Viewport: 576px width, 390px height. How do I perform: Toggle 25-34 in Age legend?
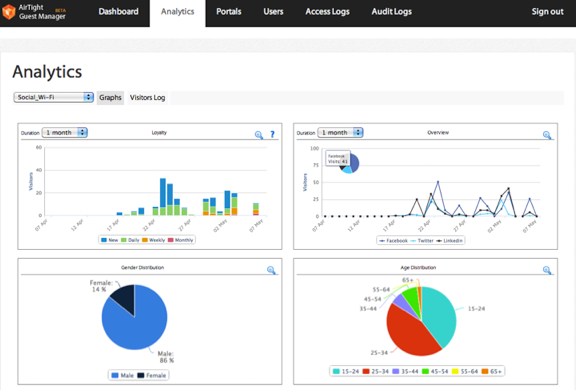(375, 371)
